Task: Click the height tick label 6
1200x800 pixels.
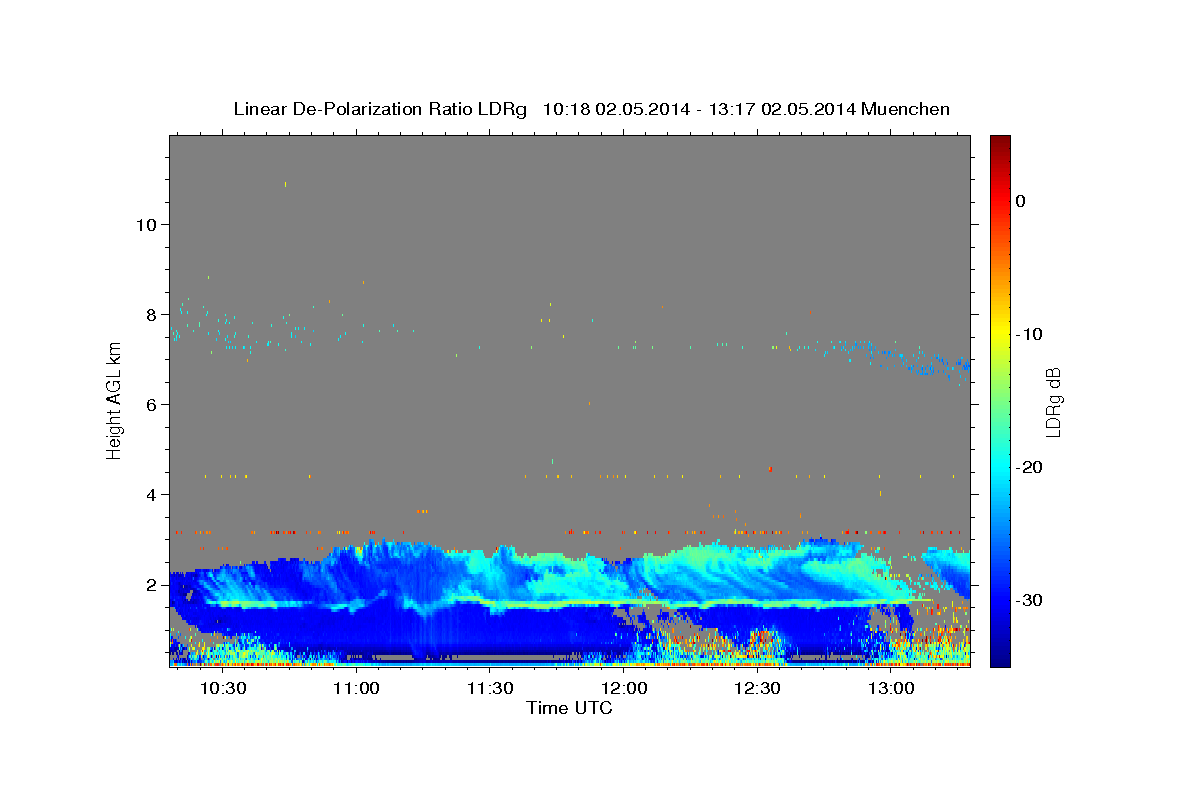Action: [x=153, y=405]
